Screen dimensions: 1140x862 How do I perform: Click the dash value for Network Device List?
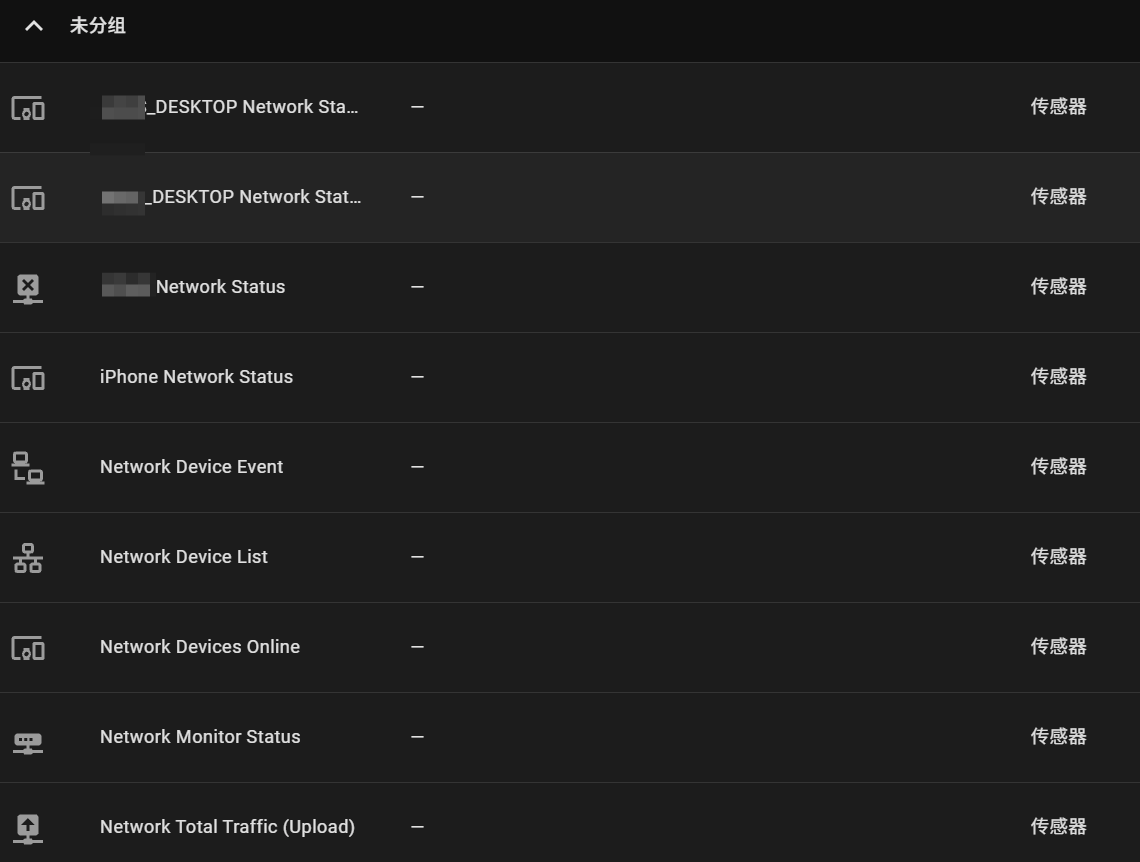tap(417, 557)
